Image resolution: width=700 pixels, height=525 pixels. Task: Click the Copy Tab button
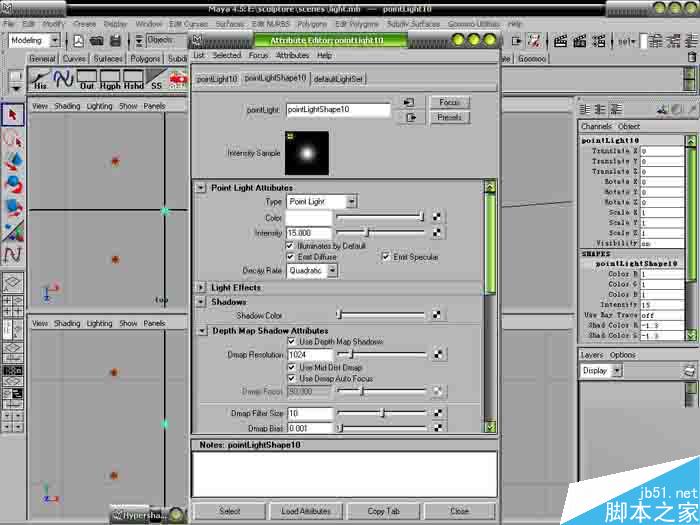[x=383, y=511]
